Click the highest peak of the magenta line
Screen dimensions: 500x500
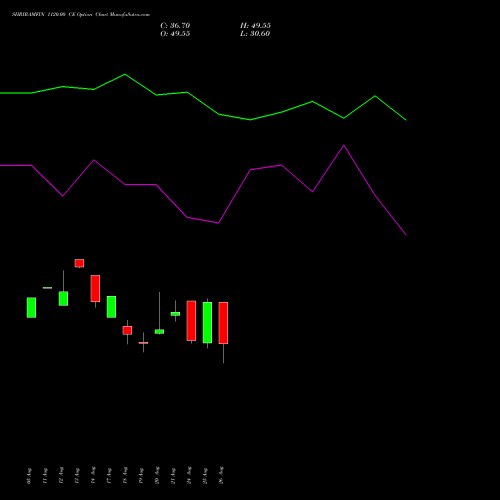(344, 145)
